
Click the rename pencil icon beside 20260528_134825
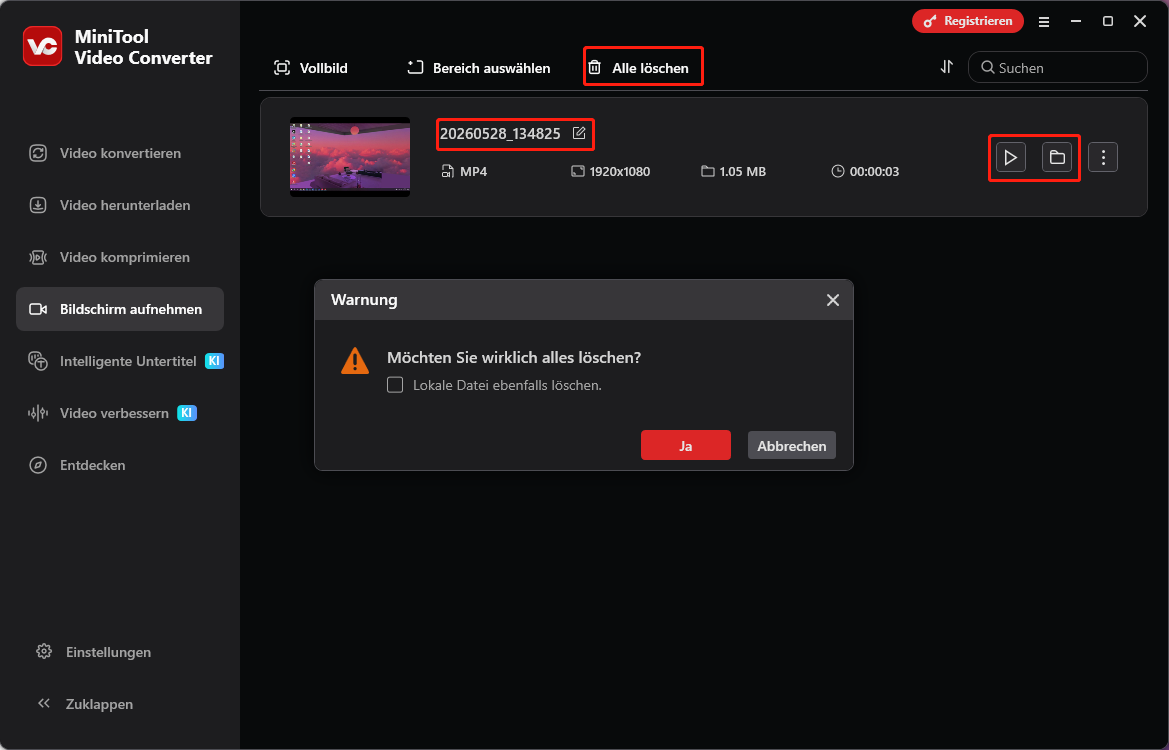click(x=579, y=133)
